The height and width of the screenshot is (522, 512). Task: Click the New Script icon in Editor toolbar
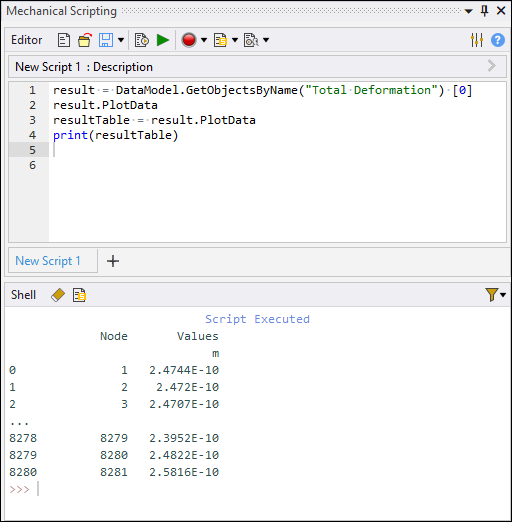pyautogui.click(x=64, y=40)
